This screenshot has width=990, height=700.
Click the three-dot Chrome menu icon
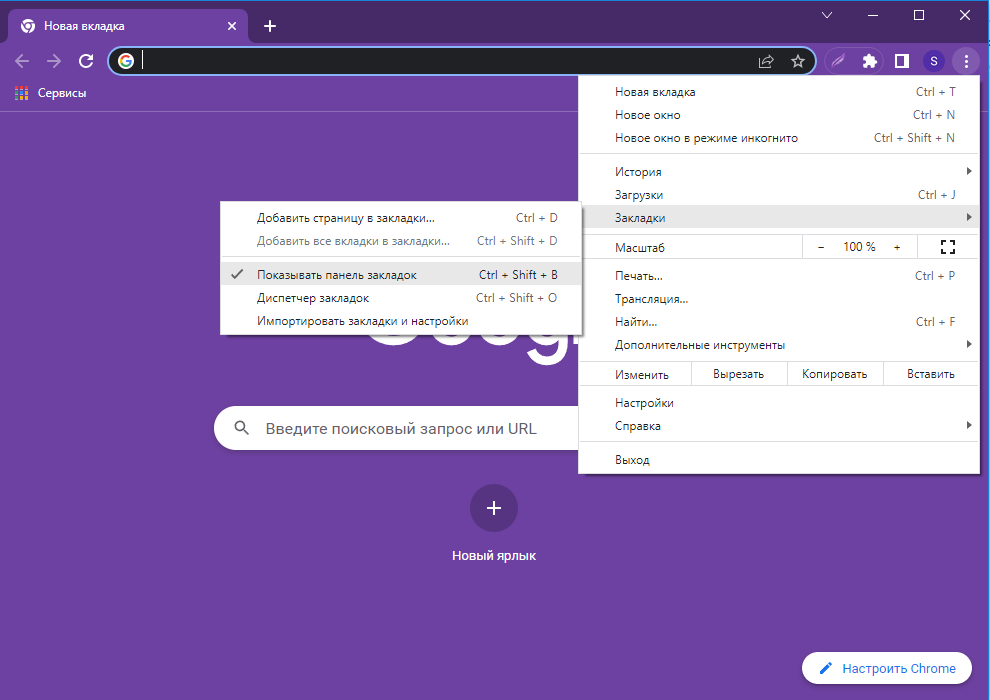tap(966, 61)
